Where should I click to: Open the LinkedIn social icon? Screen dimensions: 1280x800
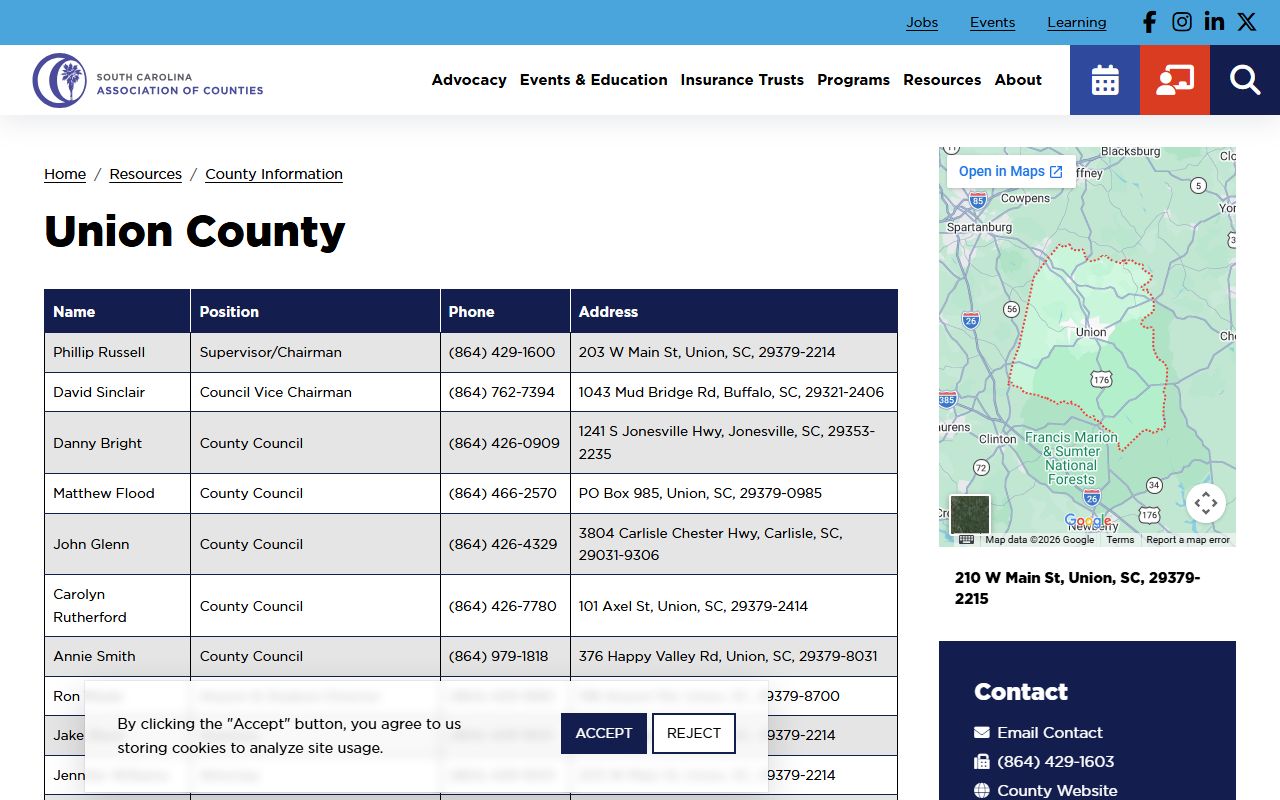pyautogui.click(x=1214, y=22)
